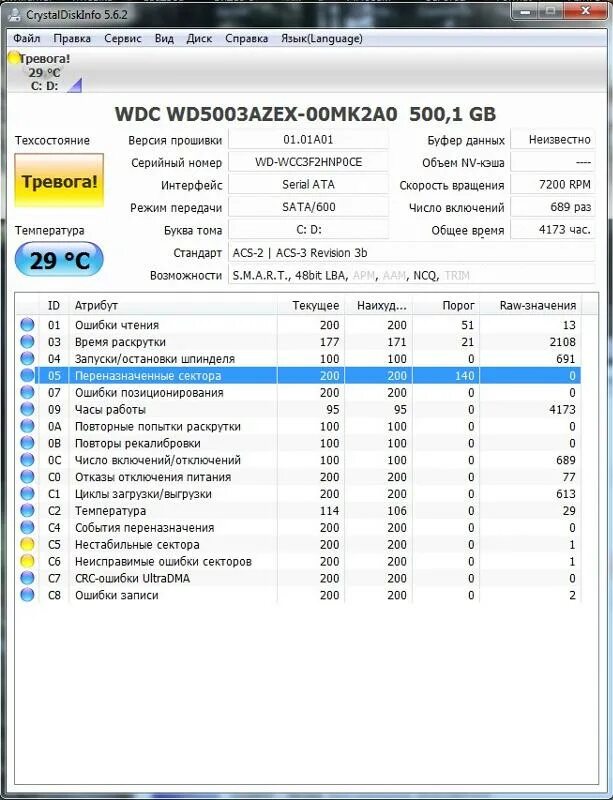Click the Текущее column header

click(x=311, y=306)
